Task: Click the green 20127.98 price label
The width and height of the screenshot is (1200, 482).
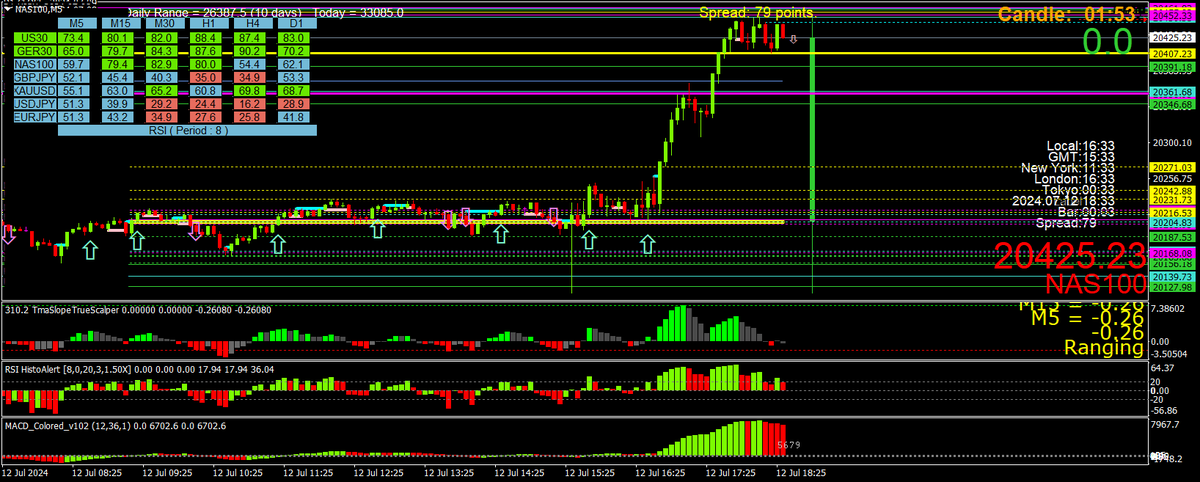Action: pos(1171,287)
